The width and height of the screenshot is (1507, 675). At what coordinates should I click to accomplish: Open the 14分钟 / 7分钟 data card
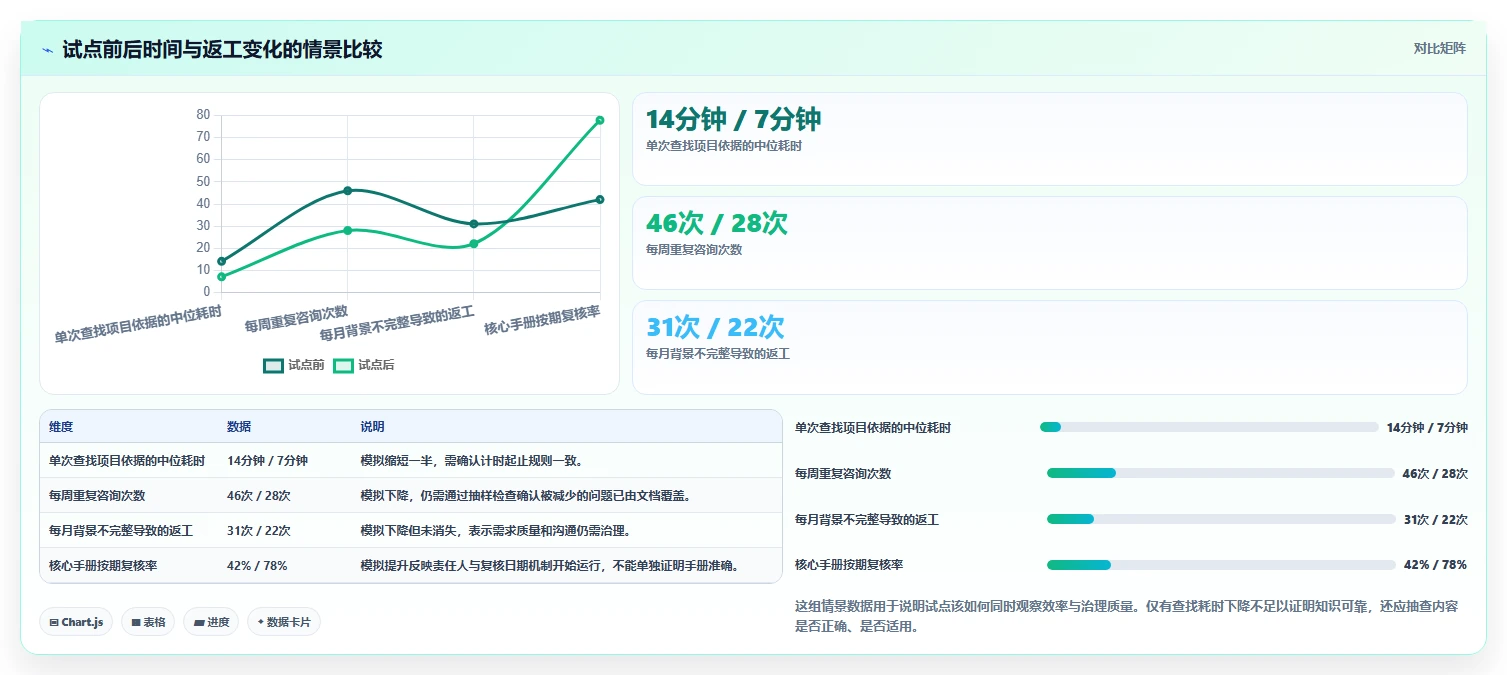(x=1050, y=139)
